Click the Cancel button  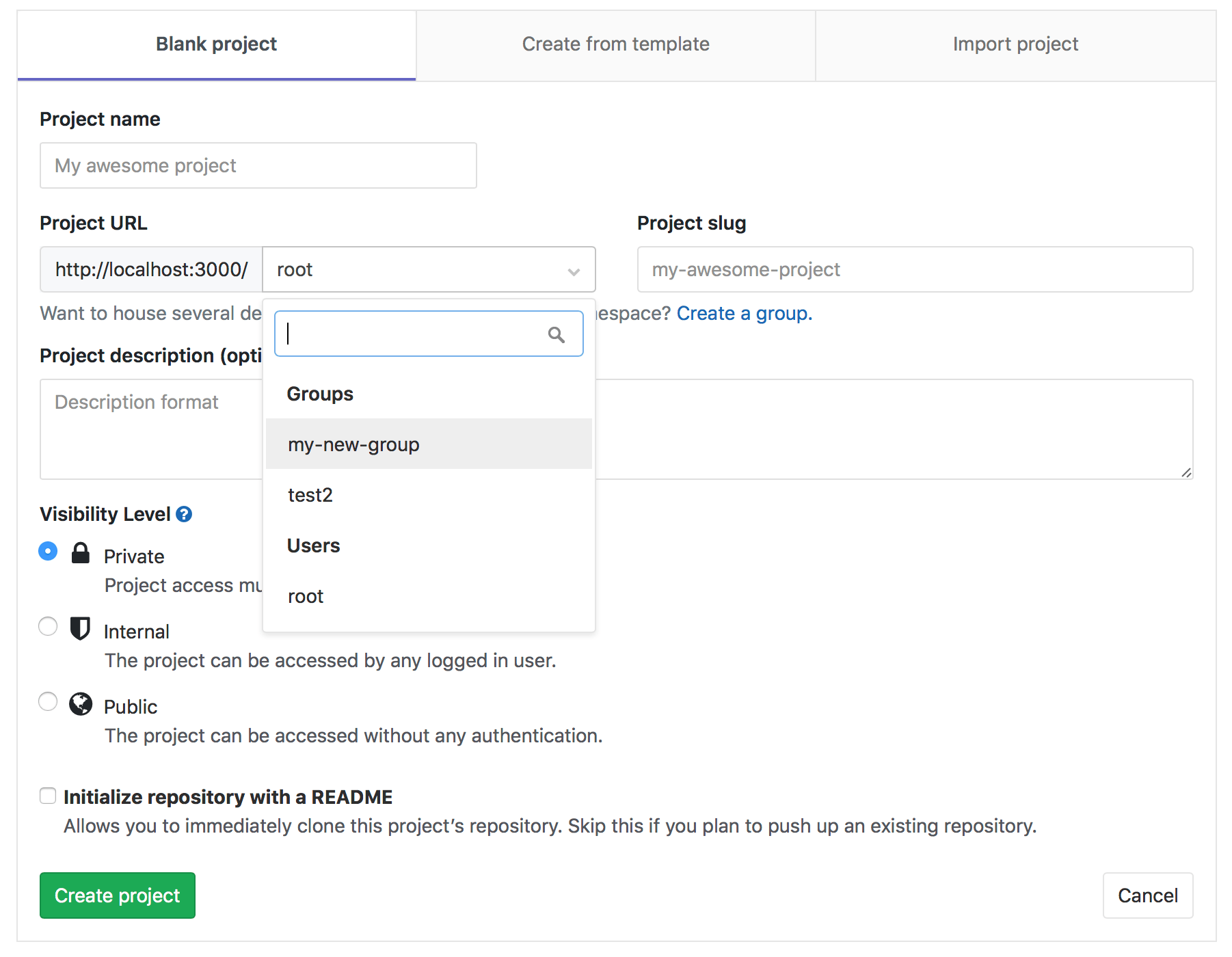[1147, 895]
